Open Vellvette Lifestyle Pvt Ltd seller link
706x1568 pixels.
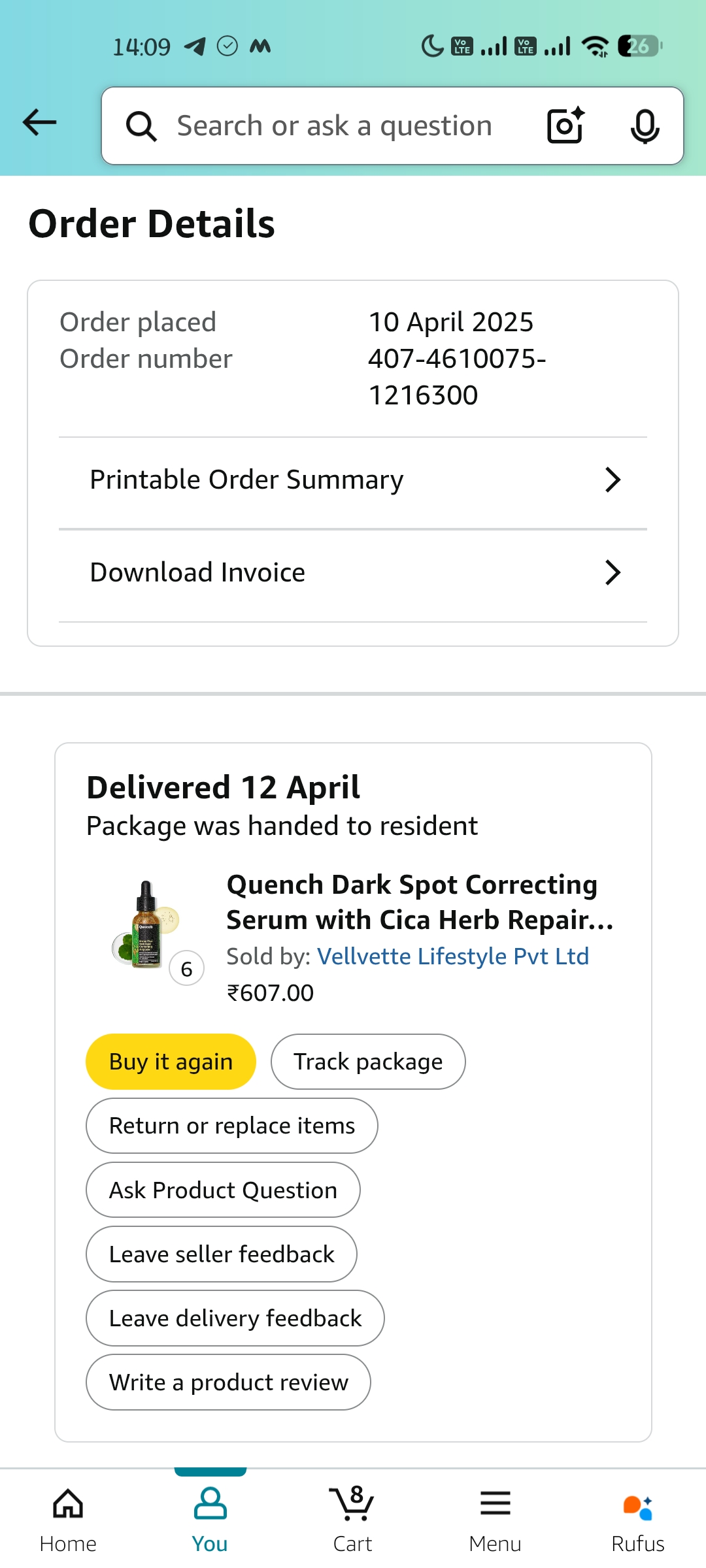click(453, 956)
